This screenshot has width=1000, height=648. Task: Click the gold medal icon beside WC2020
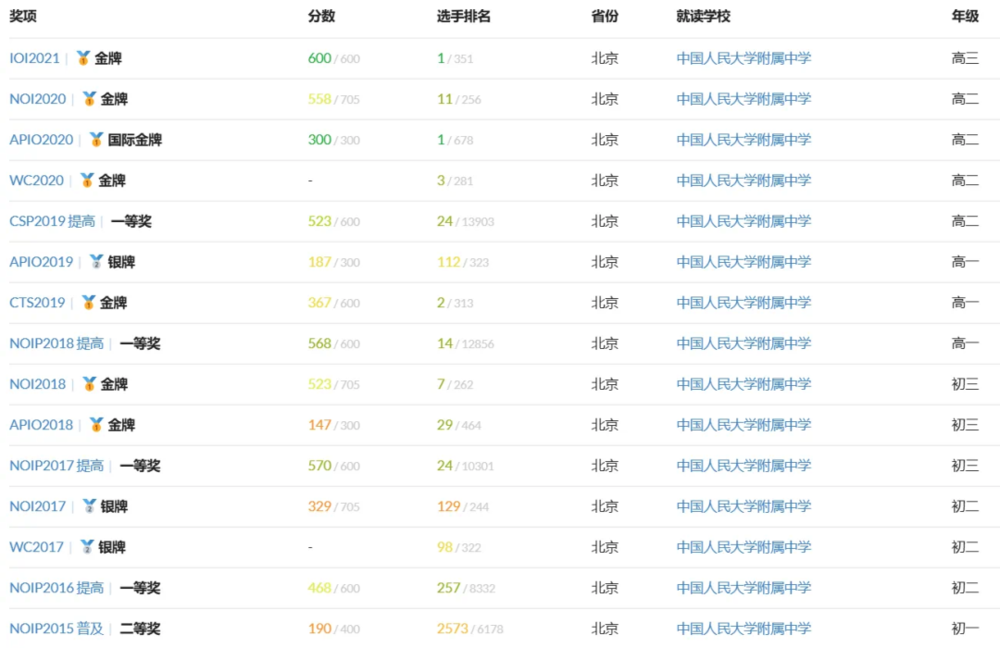(87, 181)
